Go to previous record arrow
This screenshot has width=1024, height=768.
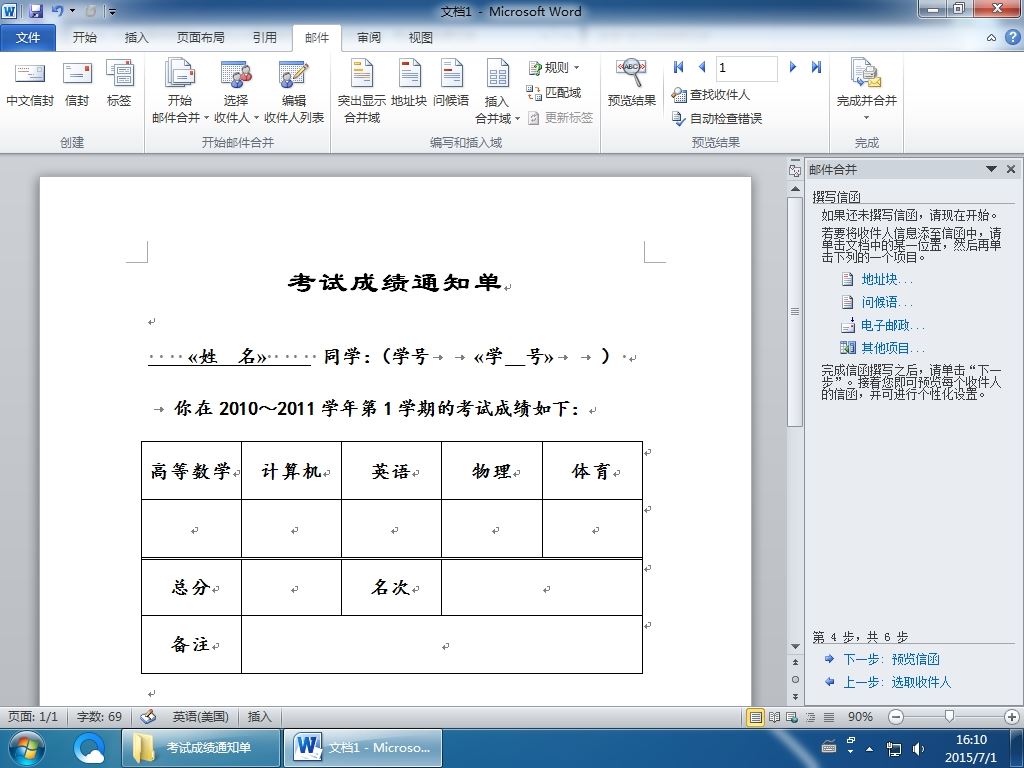702,67
